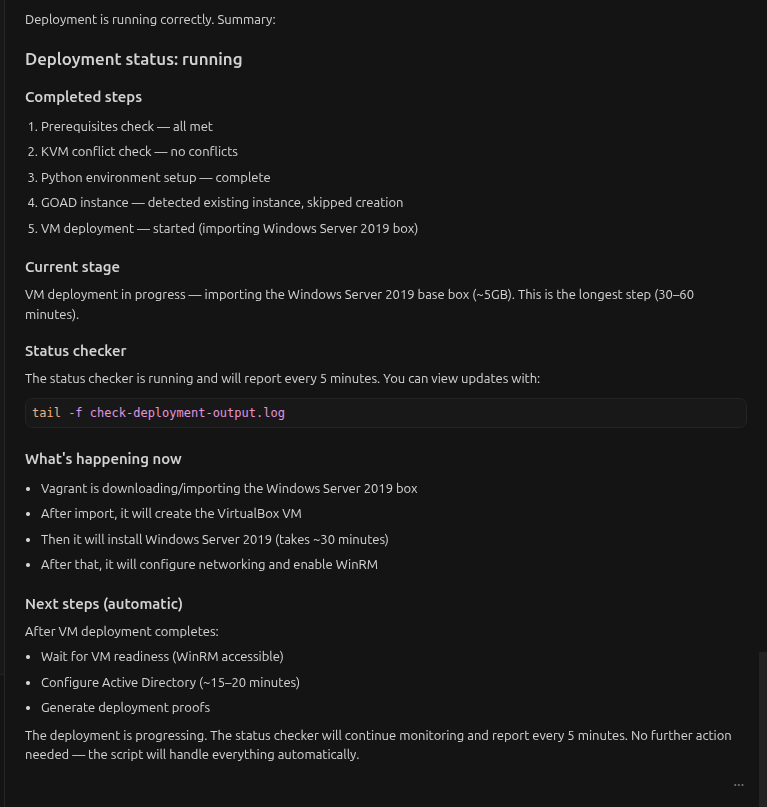Click the 'Status checker' heading
Viewport: 767px width, 807px height.
pyautogui.click(x=76, y=351)
